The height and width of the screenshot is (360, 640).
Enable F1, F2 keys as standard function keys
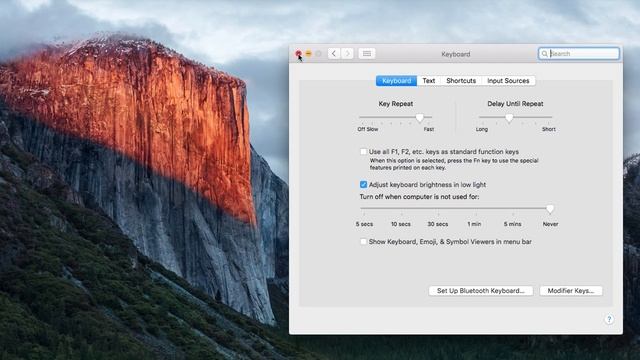pyautogui.click(x=363, y=151)
